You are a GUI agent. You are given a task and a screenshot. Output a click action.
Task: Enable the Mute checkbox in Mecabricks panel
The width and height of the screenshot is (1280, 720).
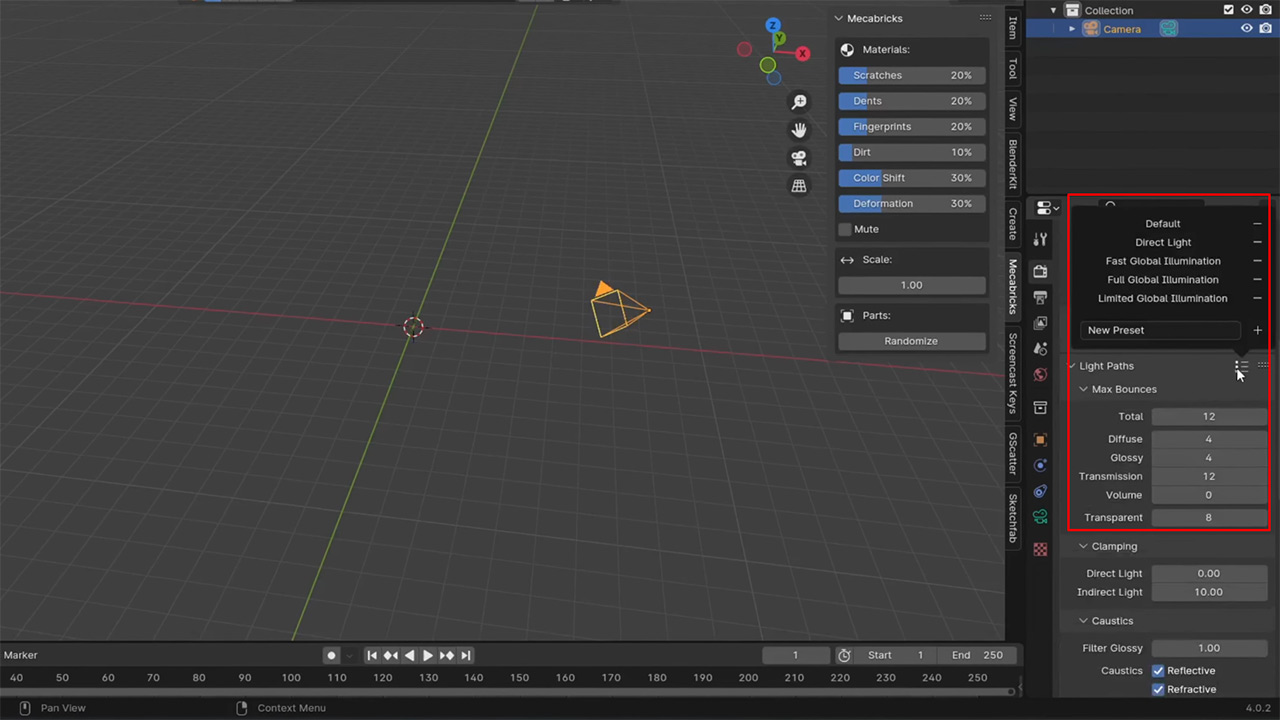click(x=845, y=229)
